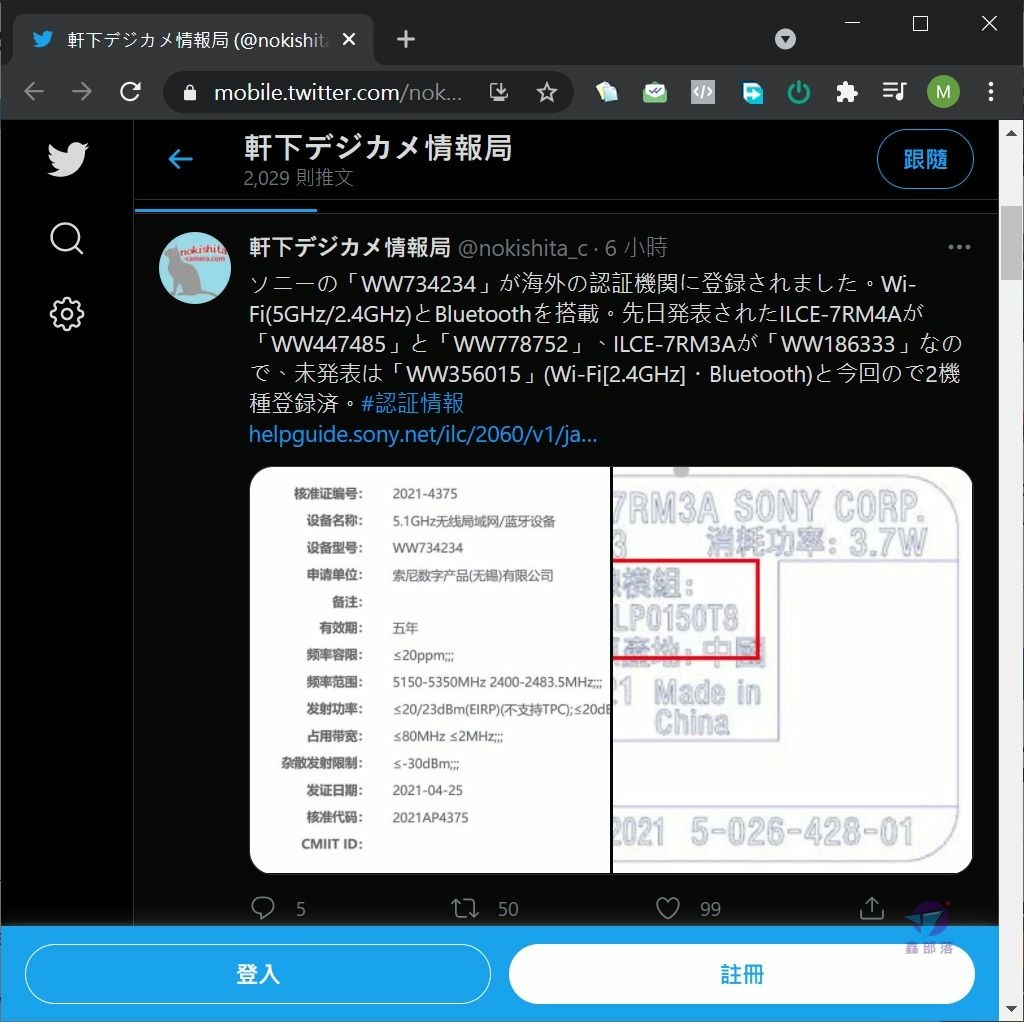
Task: Open Chrome three-dot menu
Action: (x=991, y=91)
